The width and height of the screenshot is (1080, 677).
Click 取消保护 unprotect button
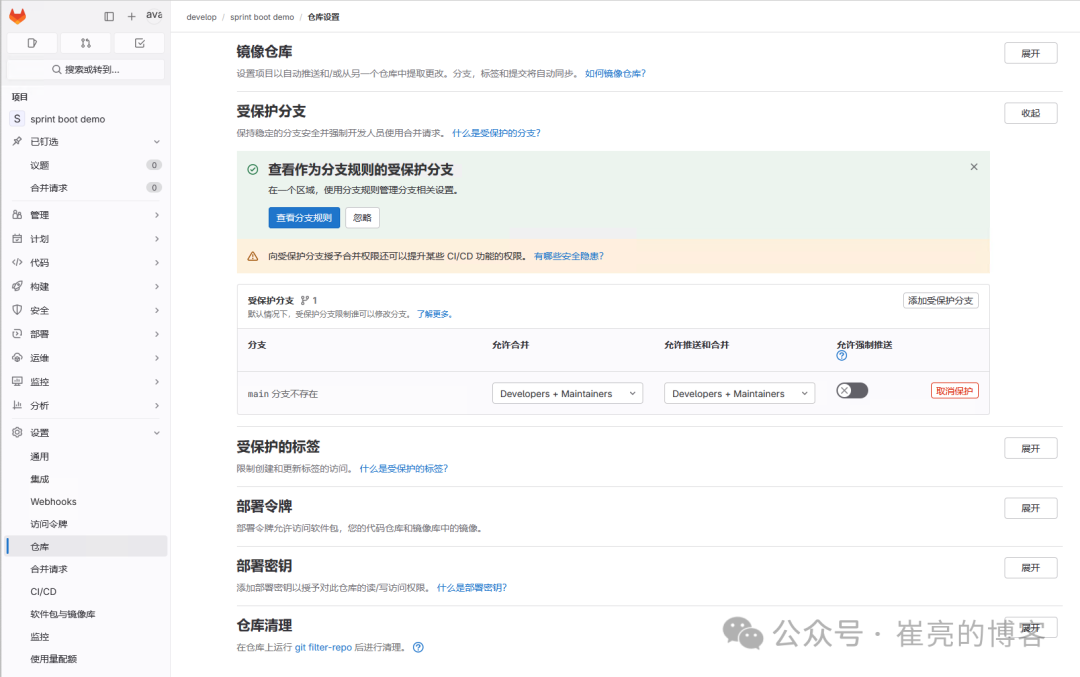[955, 390]
